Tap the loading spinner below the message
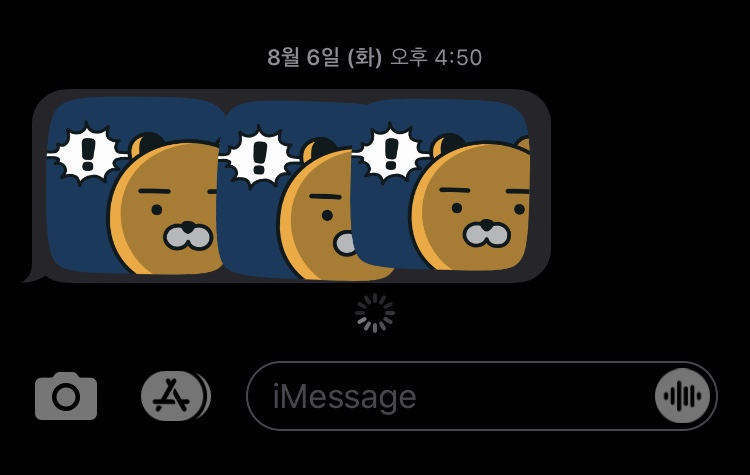This screenshot has height=475, width=750. [375, 313]
